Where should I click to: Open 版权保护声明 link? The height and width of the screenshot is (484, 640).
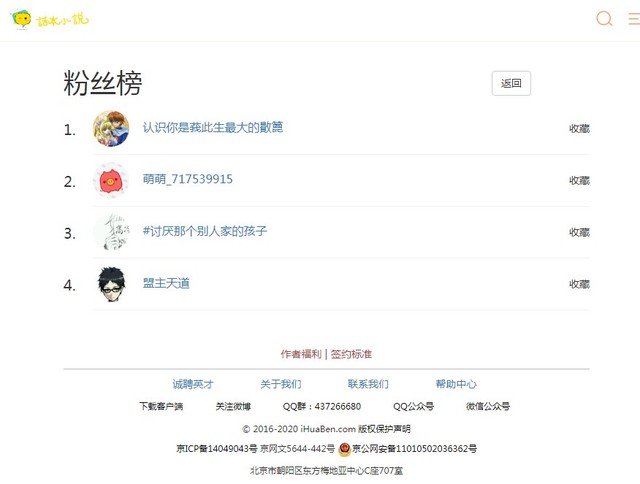click(384, 429)
